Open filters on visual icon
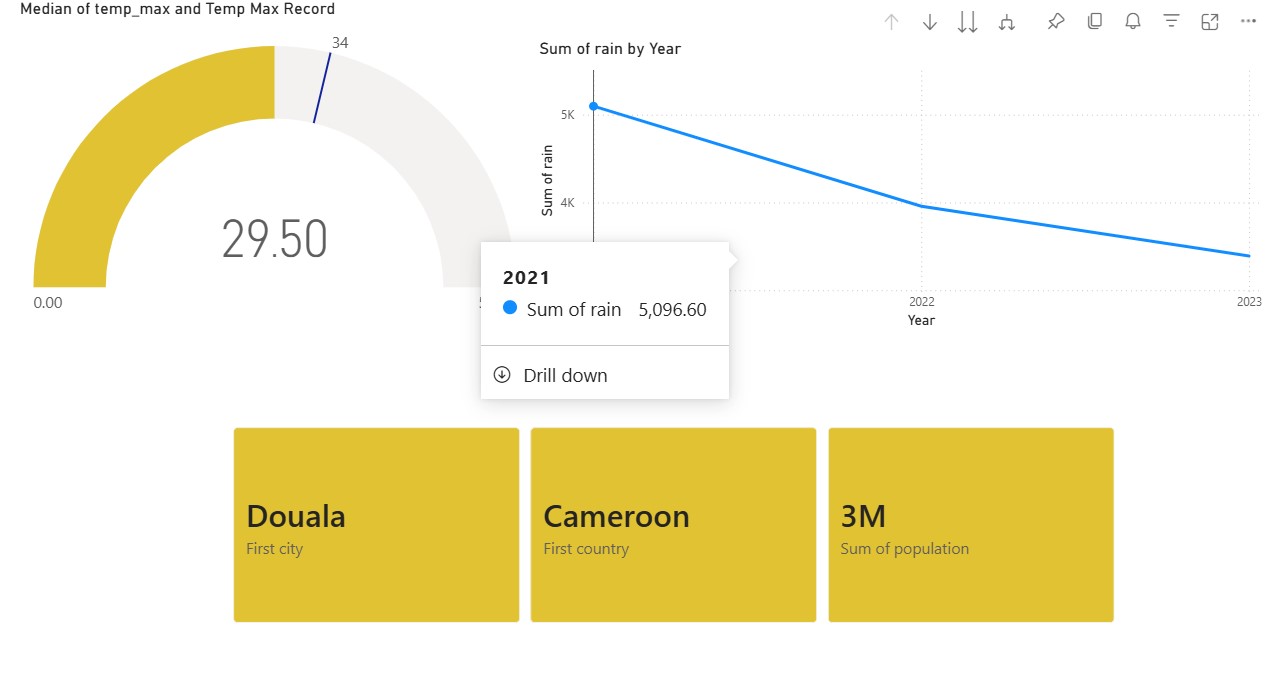 [1171, 21]
